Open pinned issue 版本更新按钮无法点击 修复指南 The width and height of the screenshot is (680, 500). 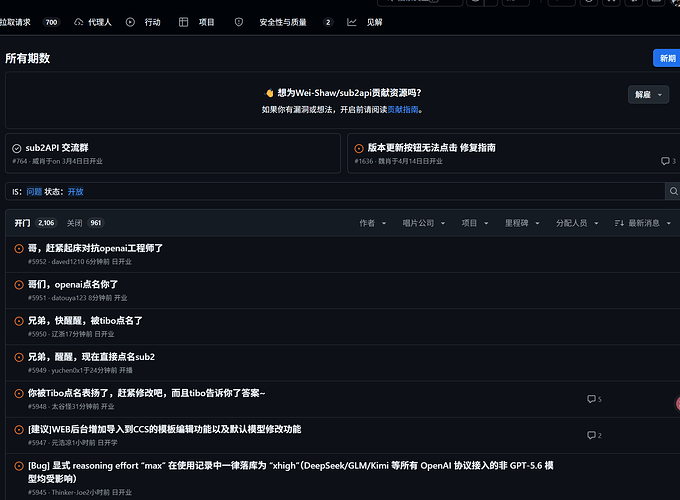pos(432,148)
